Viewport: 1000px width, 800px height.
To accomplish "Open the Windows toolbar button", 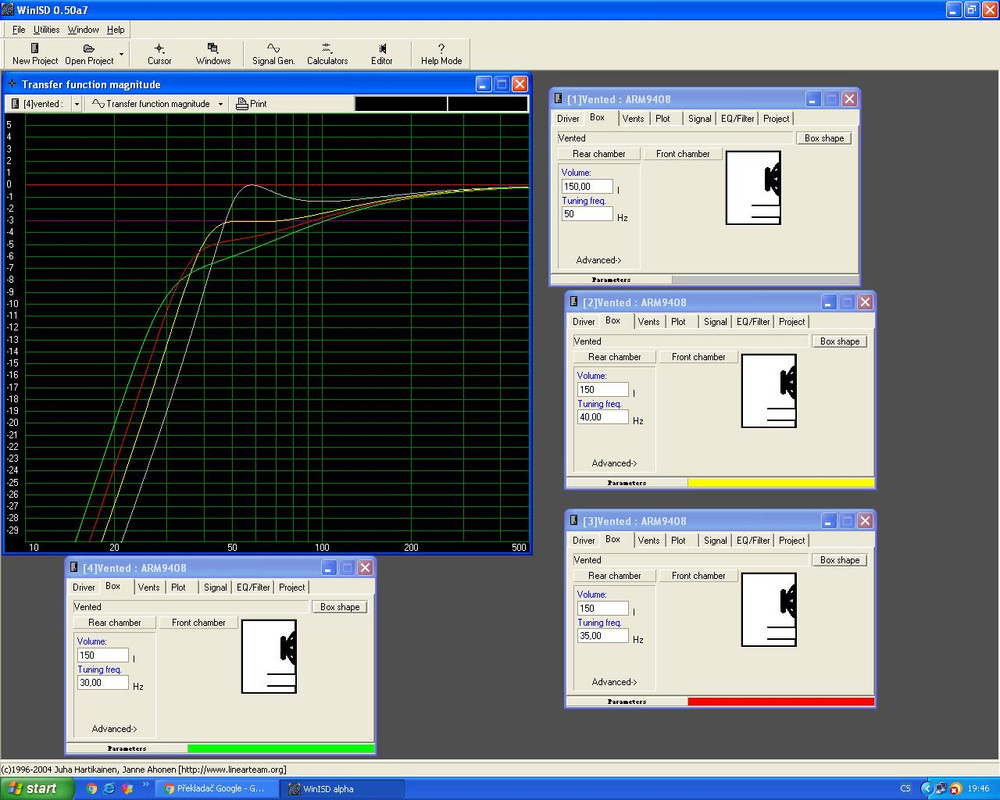I will pos(213,54).
